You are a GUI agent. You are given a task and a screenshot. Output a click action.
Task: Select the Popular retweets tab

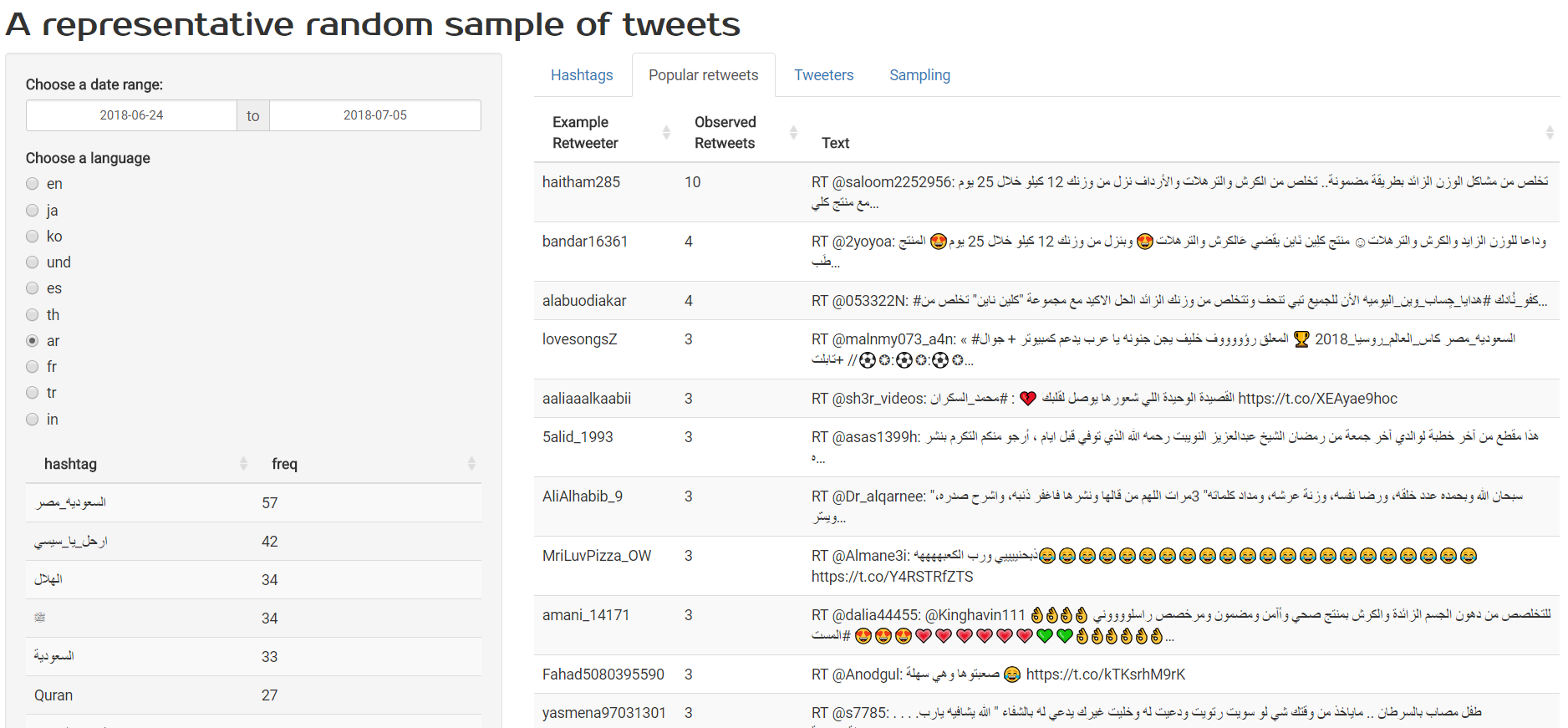click(x=703, y=75)
